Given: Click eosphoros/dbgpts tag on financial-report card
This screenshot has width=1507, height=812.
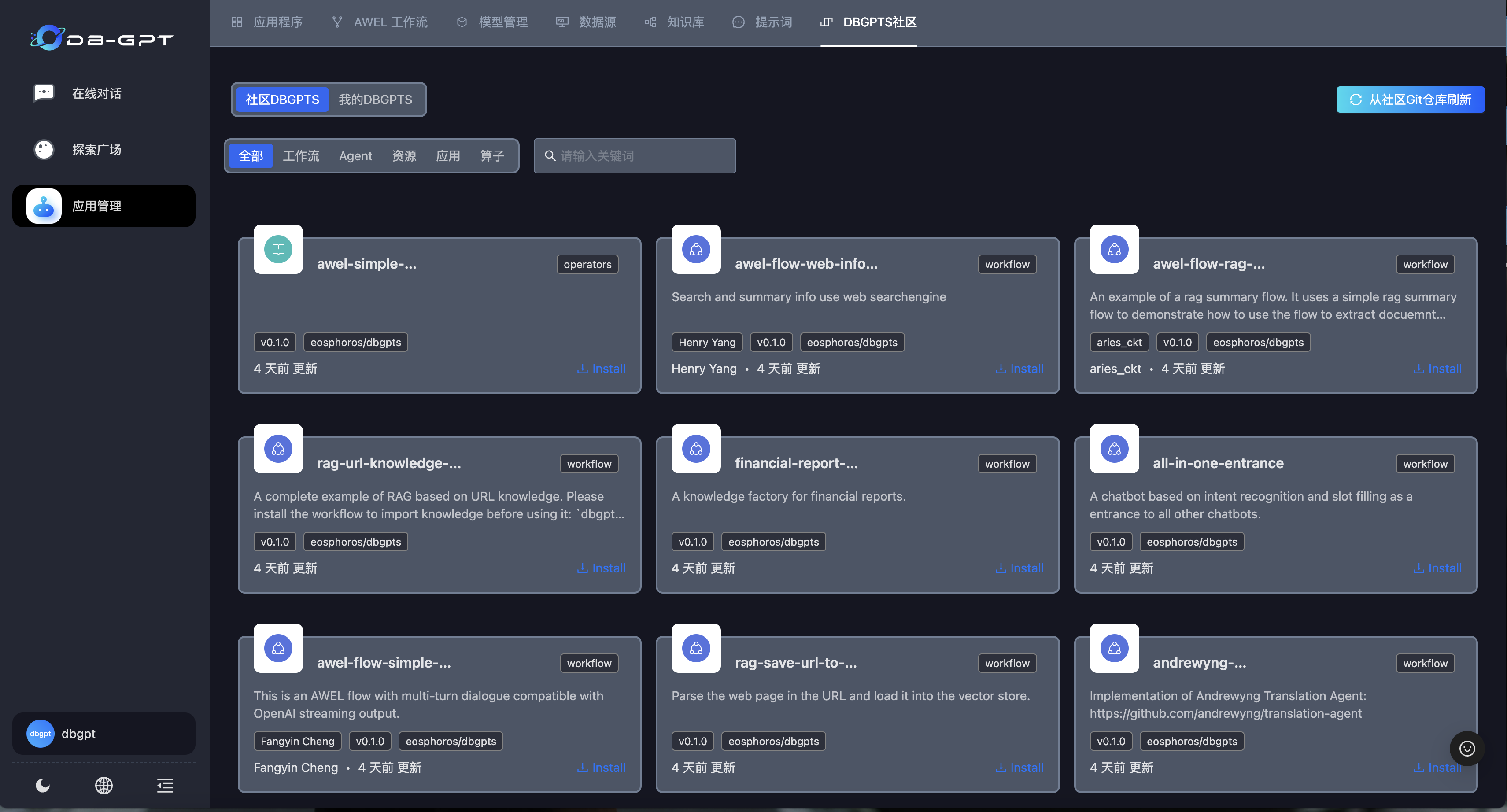Looking at the screenshot, I should 773,542.
